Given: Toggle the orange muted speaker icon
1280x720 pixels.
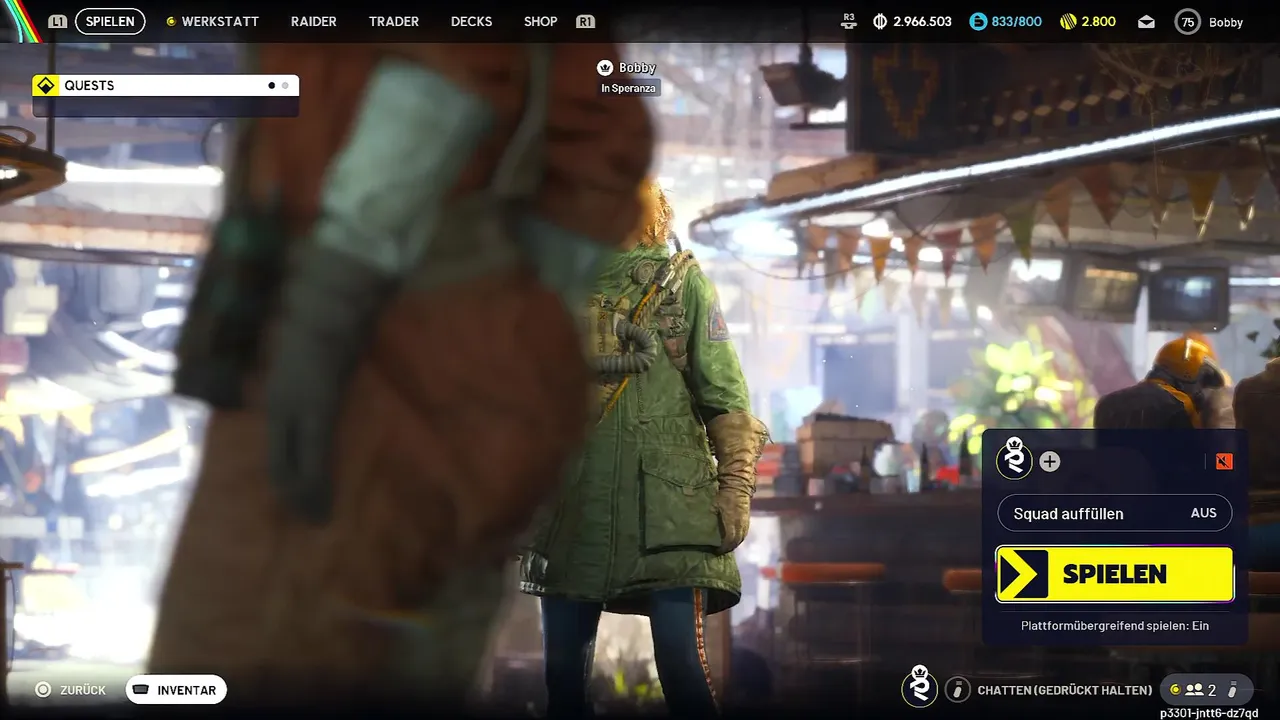Looking at the screenshot, I should click(x=1225, y=461).
